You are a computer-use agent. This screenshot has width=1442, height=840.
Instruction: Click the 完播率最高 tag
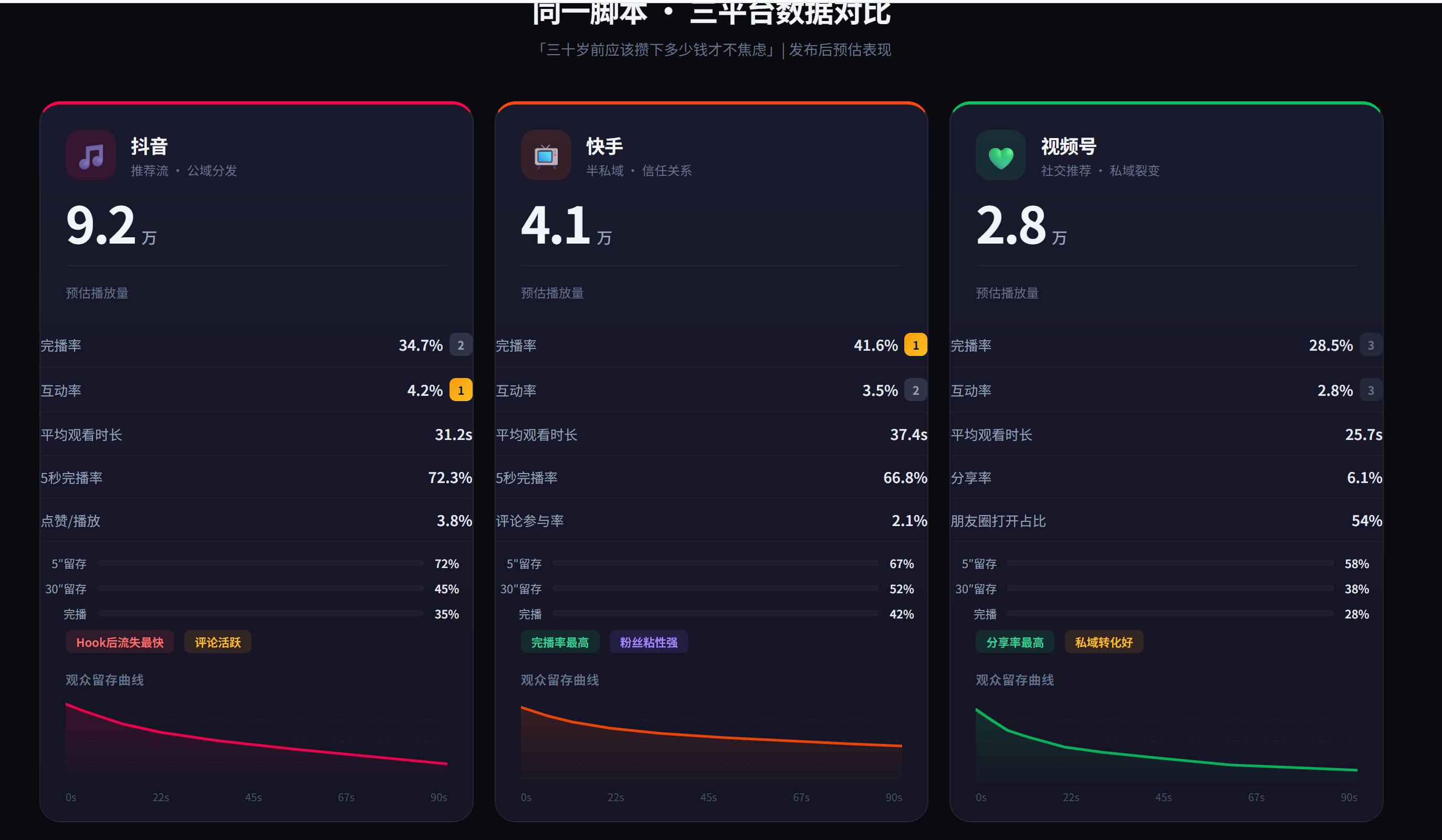pos(560,642)
